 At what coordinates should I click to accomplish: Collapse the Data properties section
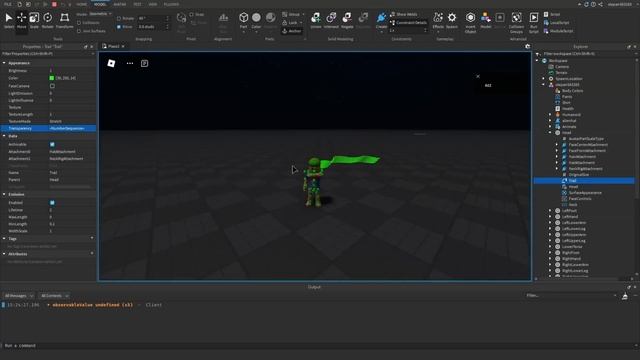pyautogui.click(x=4, y=136)
